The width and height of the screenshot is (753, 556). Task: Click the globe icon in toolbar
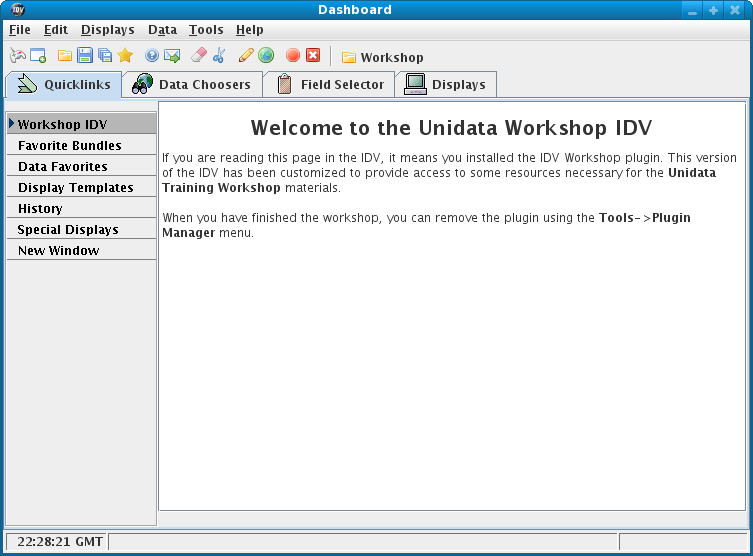click(x=266, y=56)
